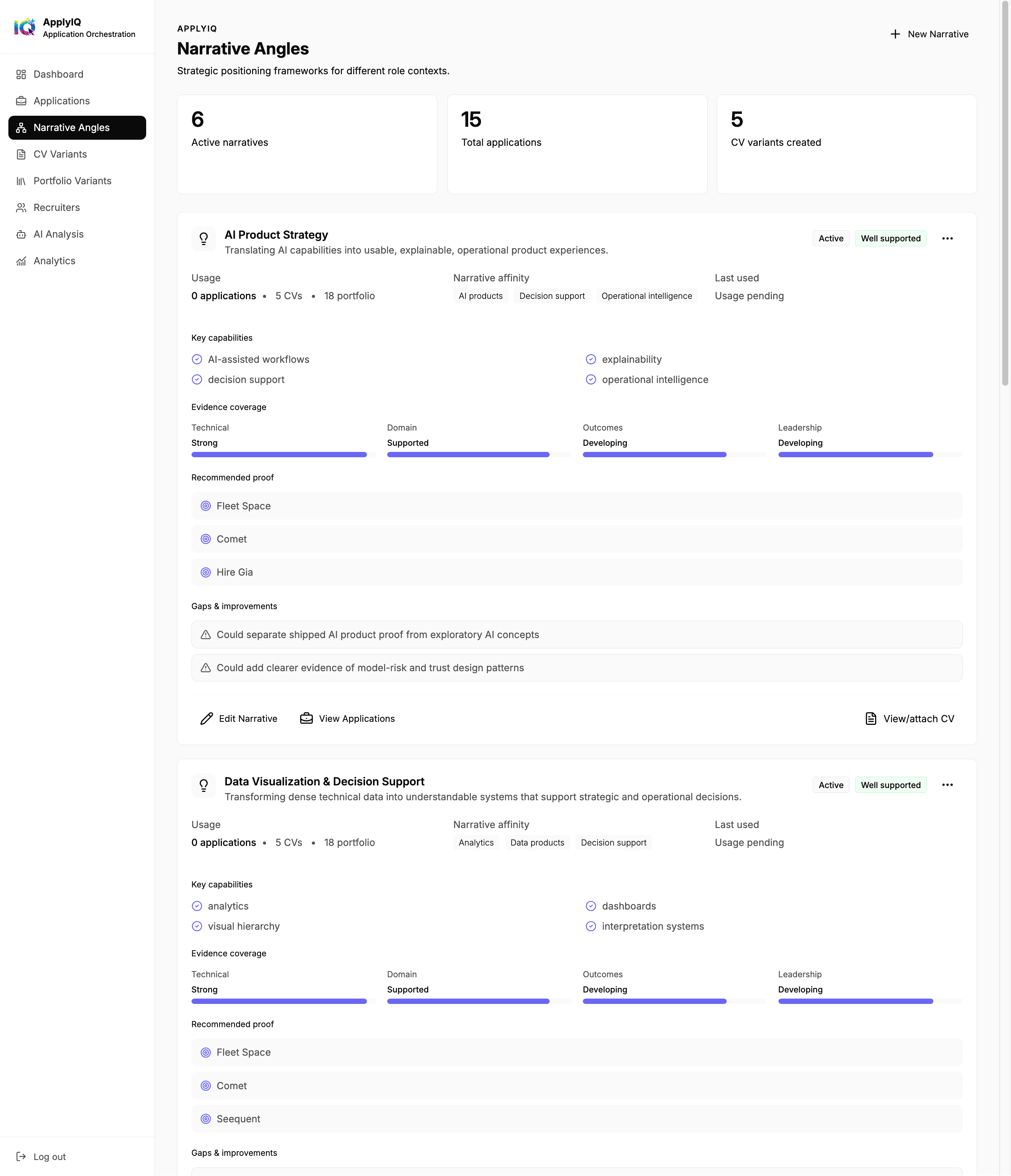This screenshot has height=1176, width=1011.
Task: Click the check icon beside dashboards
Action: 591,906
